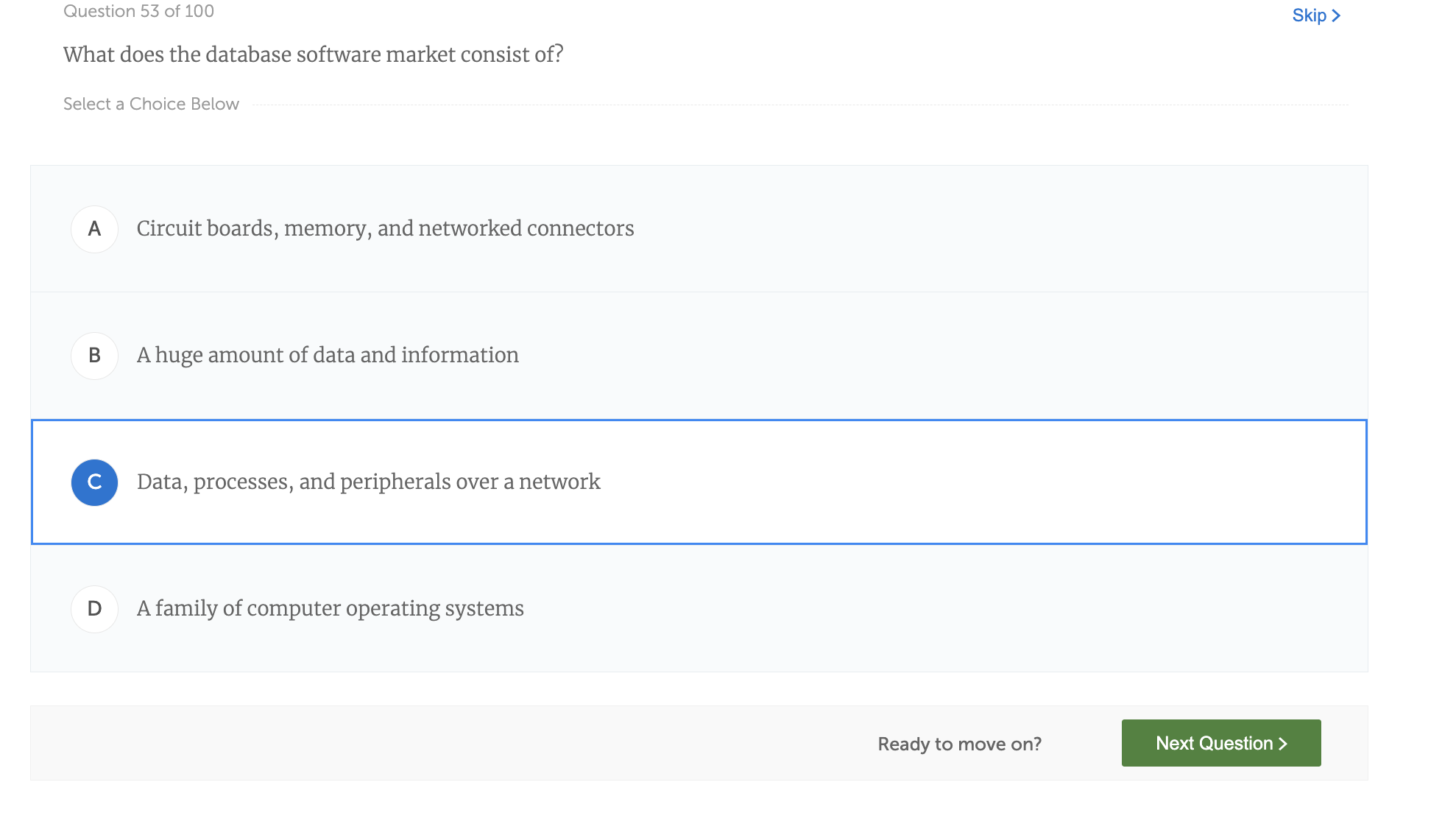Click the A circle indicator
The height and width of the screenshot is (838, 1456).
[94, 228]
